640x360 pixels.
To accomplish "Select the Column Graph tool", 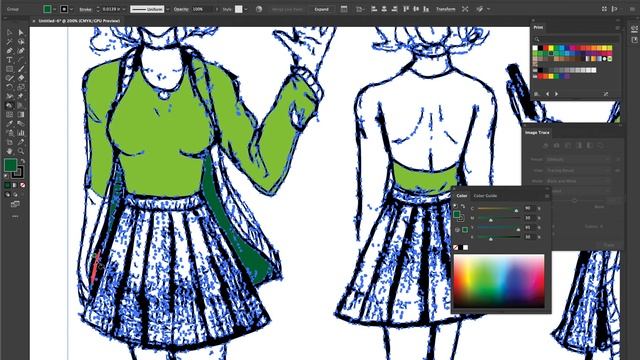I will 21,133.
